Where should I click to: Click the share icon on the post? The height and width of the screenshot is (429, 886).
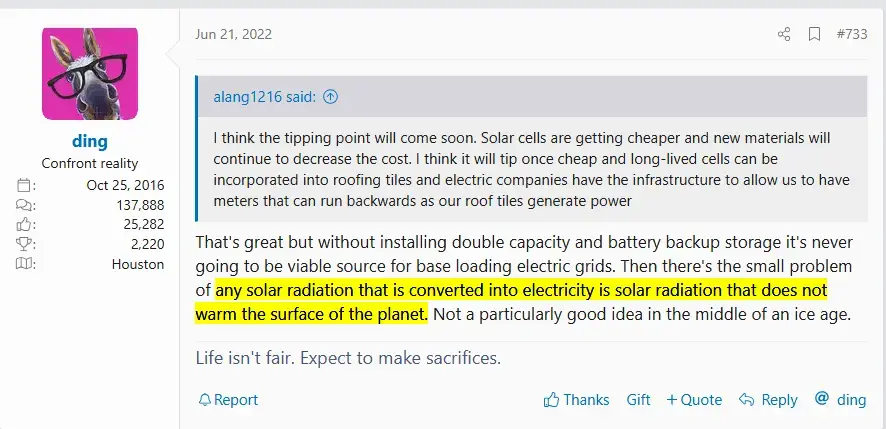click(x=784, y=34)
